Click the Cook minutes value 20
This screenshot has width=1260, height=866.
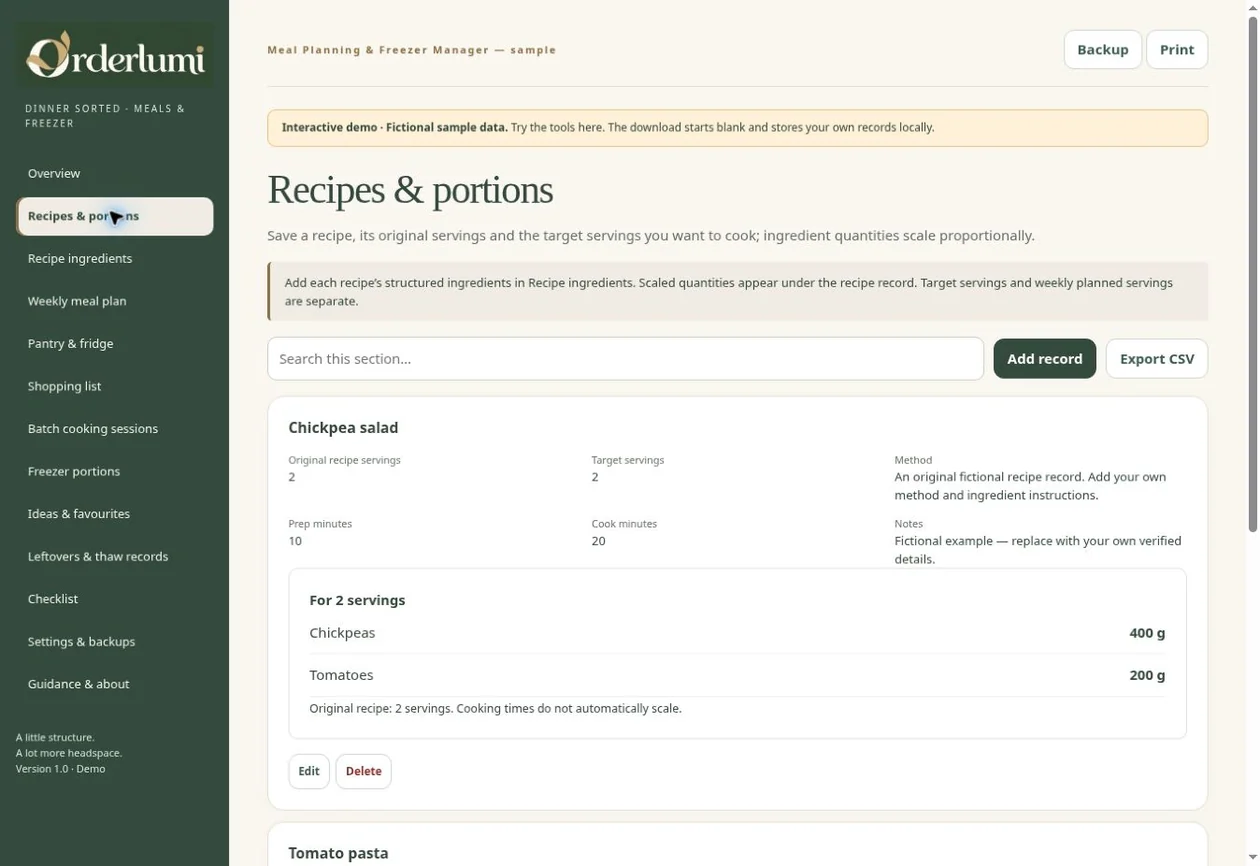tap(598, 541)
